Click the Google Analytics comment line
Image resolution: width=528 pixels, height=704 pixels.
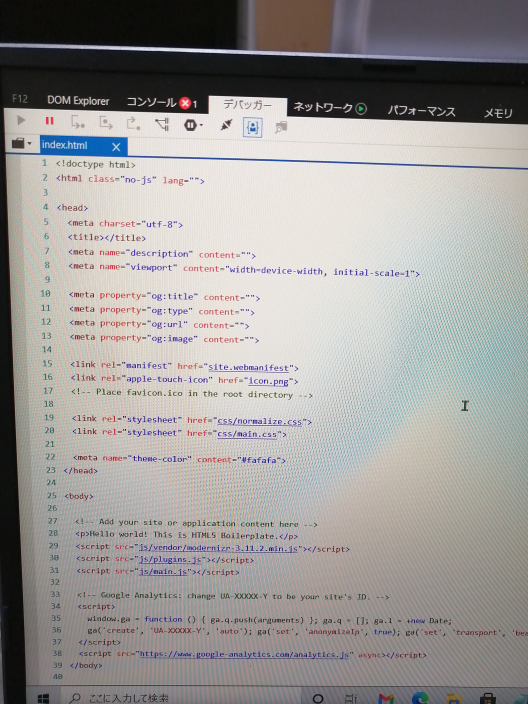(233, 596)
